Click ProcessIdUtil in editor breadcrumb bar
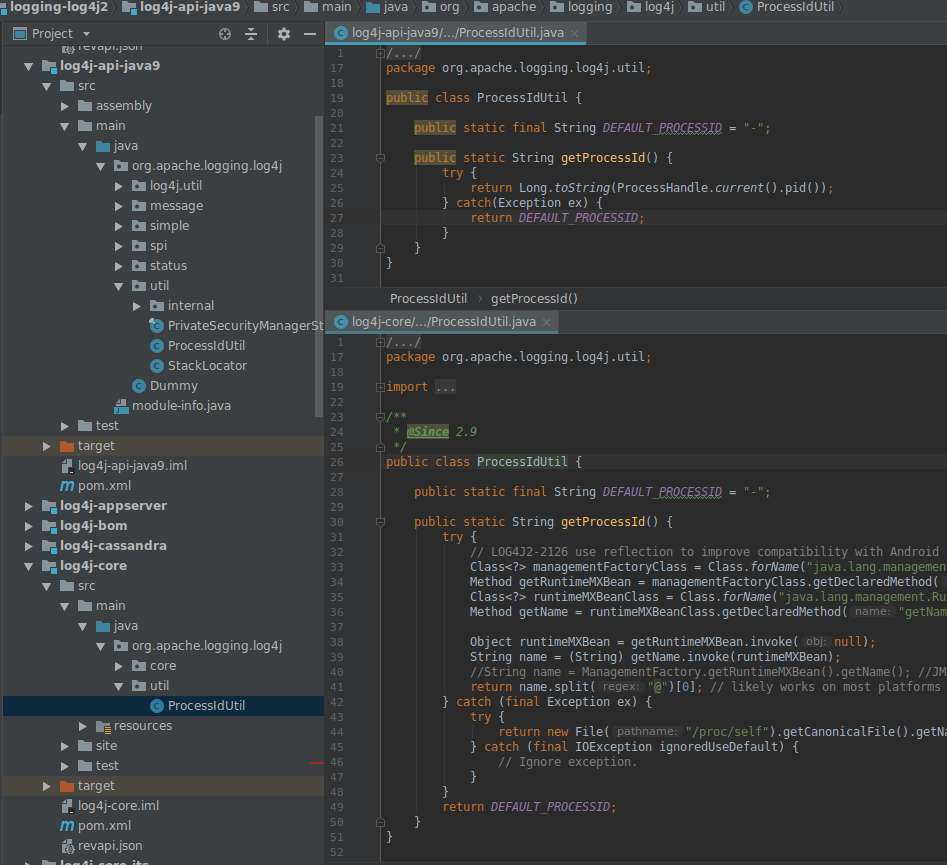The height and width of the screenshot is (865, 947). click(428, 298)
